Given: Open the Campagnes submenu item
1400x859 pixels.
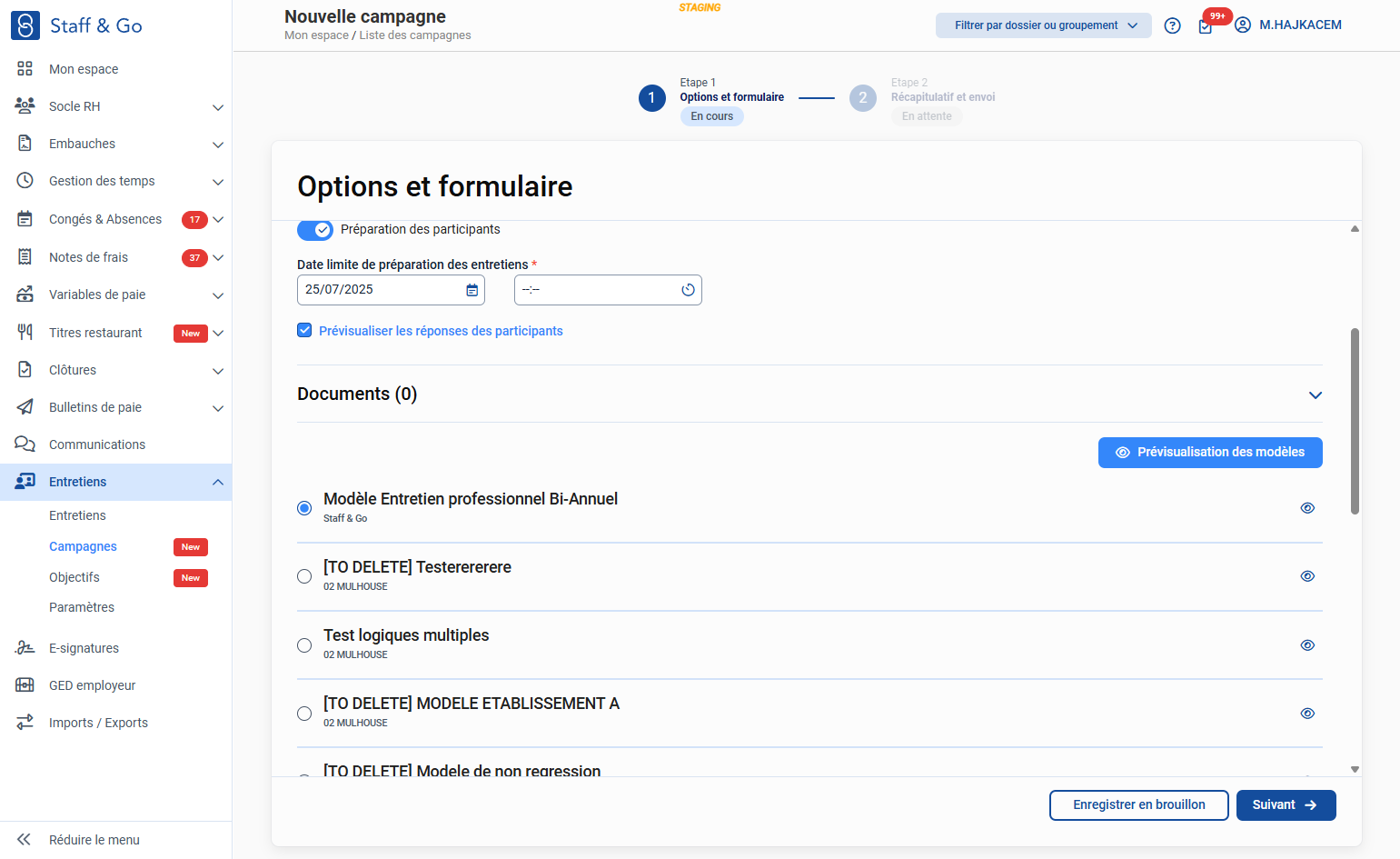Looking at the screenshot, I should point(83,546).
